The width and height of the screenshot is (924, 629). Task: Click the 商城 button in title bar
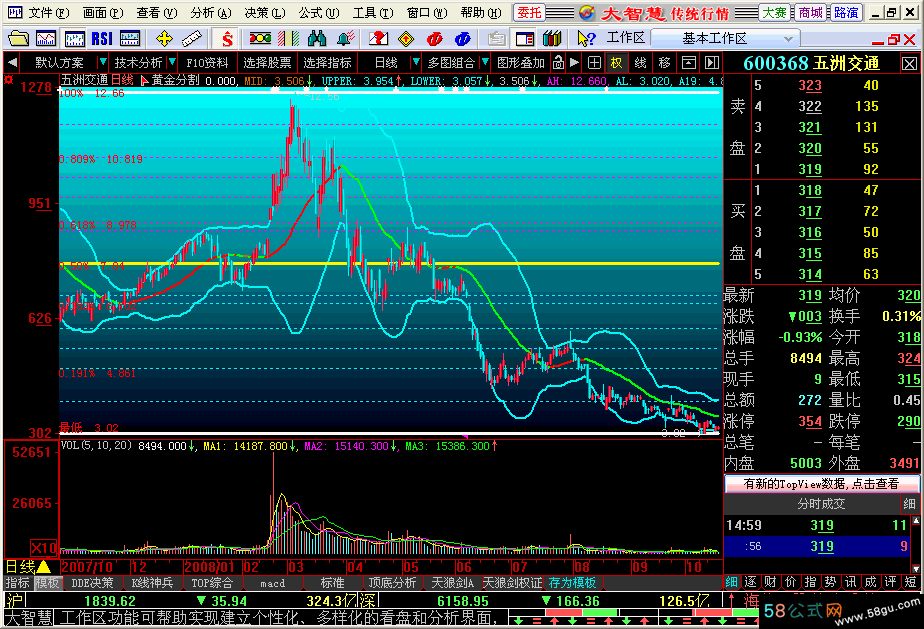[x=811, y=12]
